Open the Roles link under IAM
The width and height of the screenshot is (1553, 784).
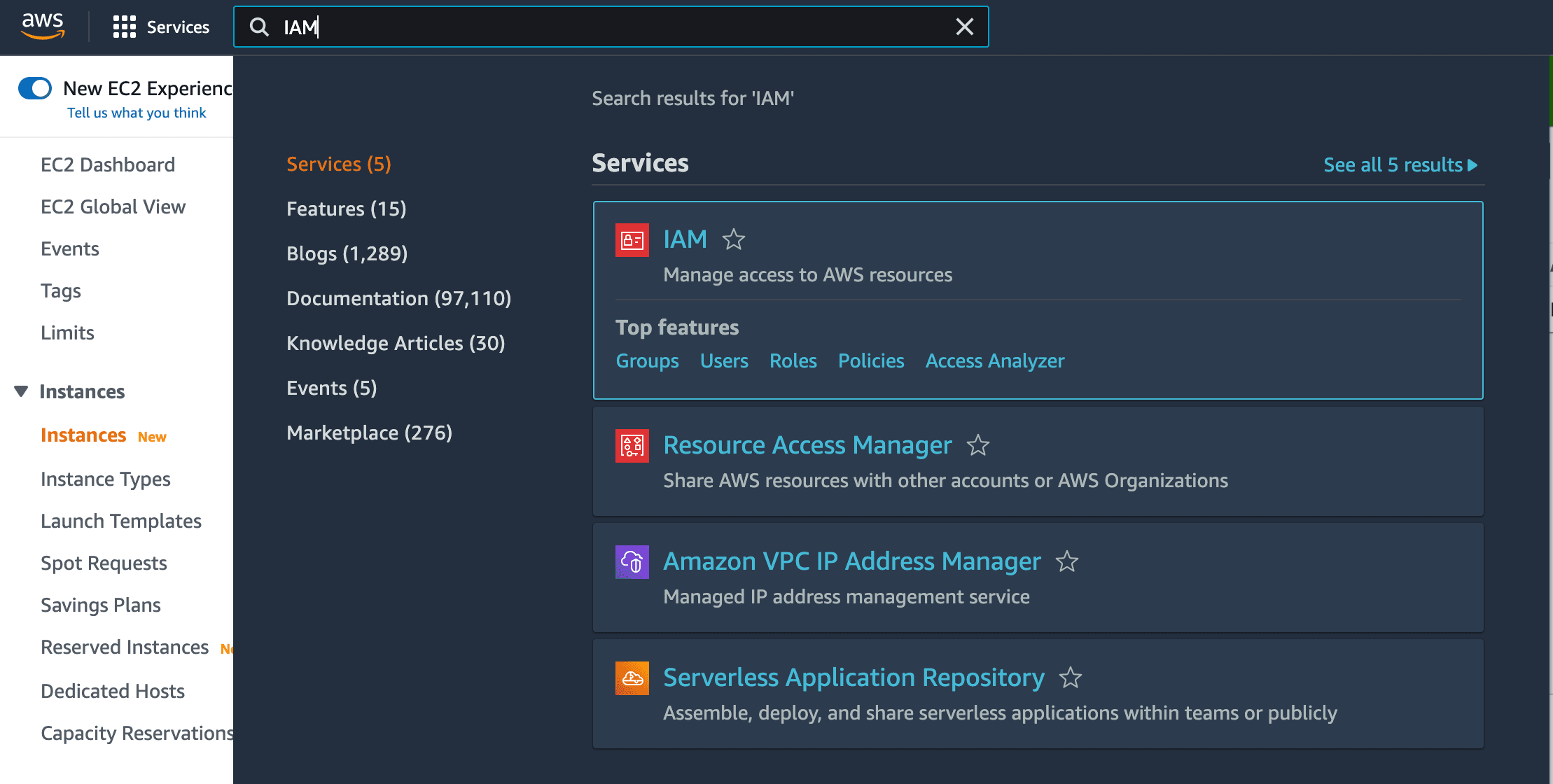pos(793,360)
